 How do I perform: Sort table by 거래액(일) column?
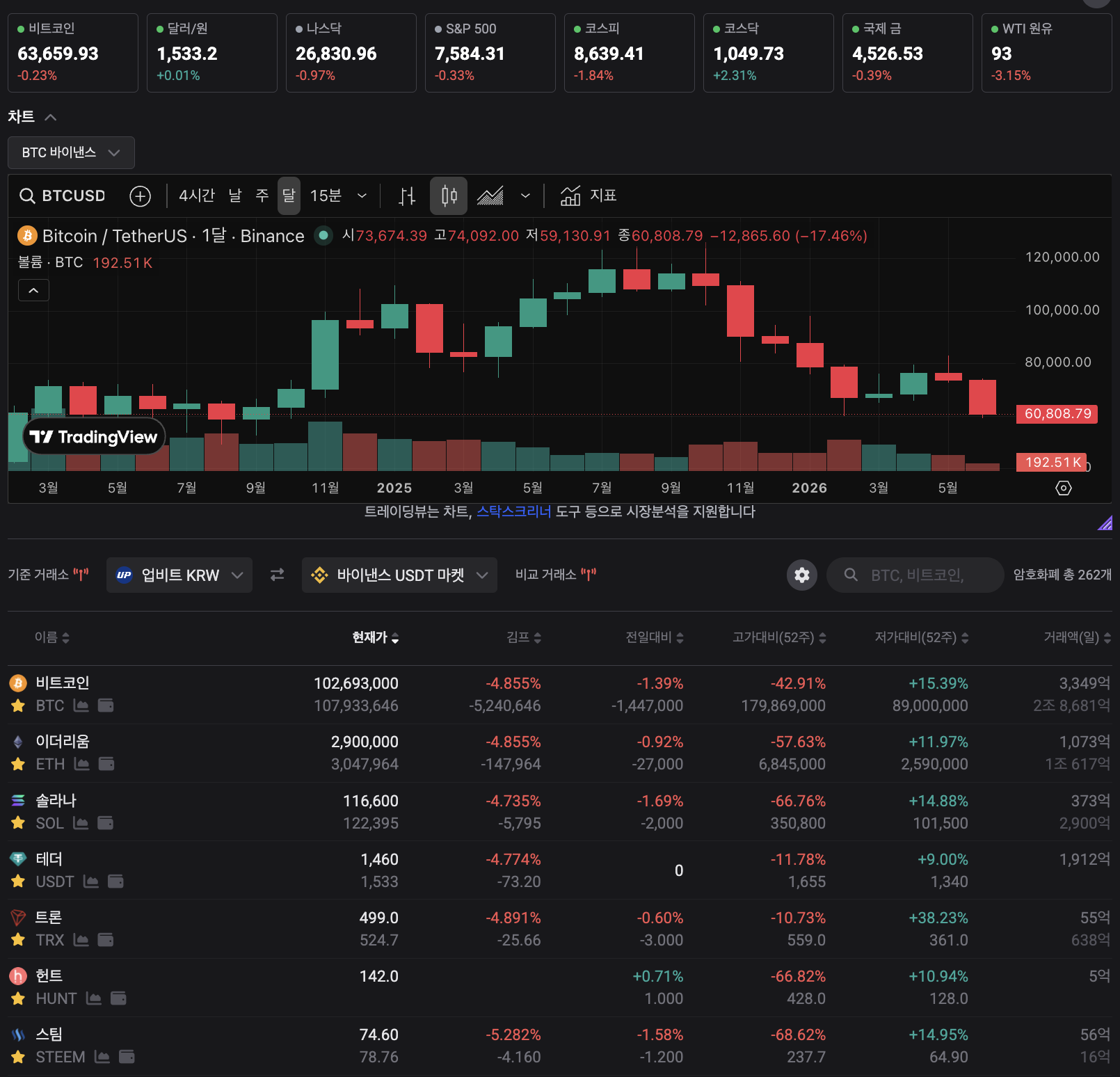point(1077,637)
